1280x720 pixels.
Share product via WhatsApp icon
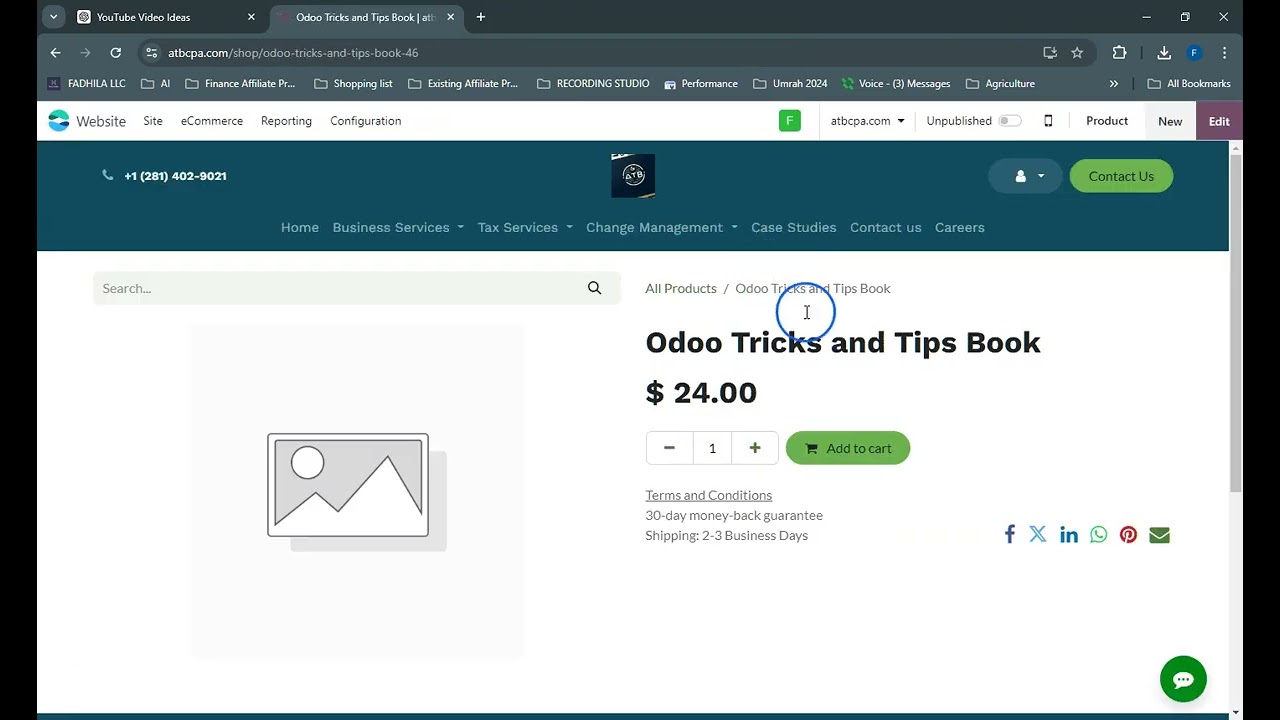point(1099,535)
